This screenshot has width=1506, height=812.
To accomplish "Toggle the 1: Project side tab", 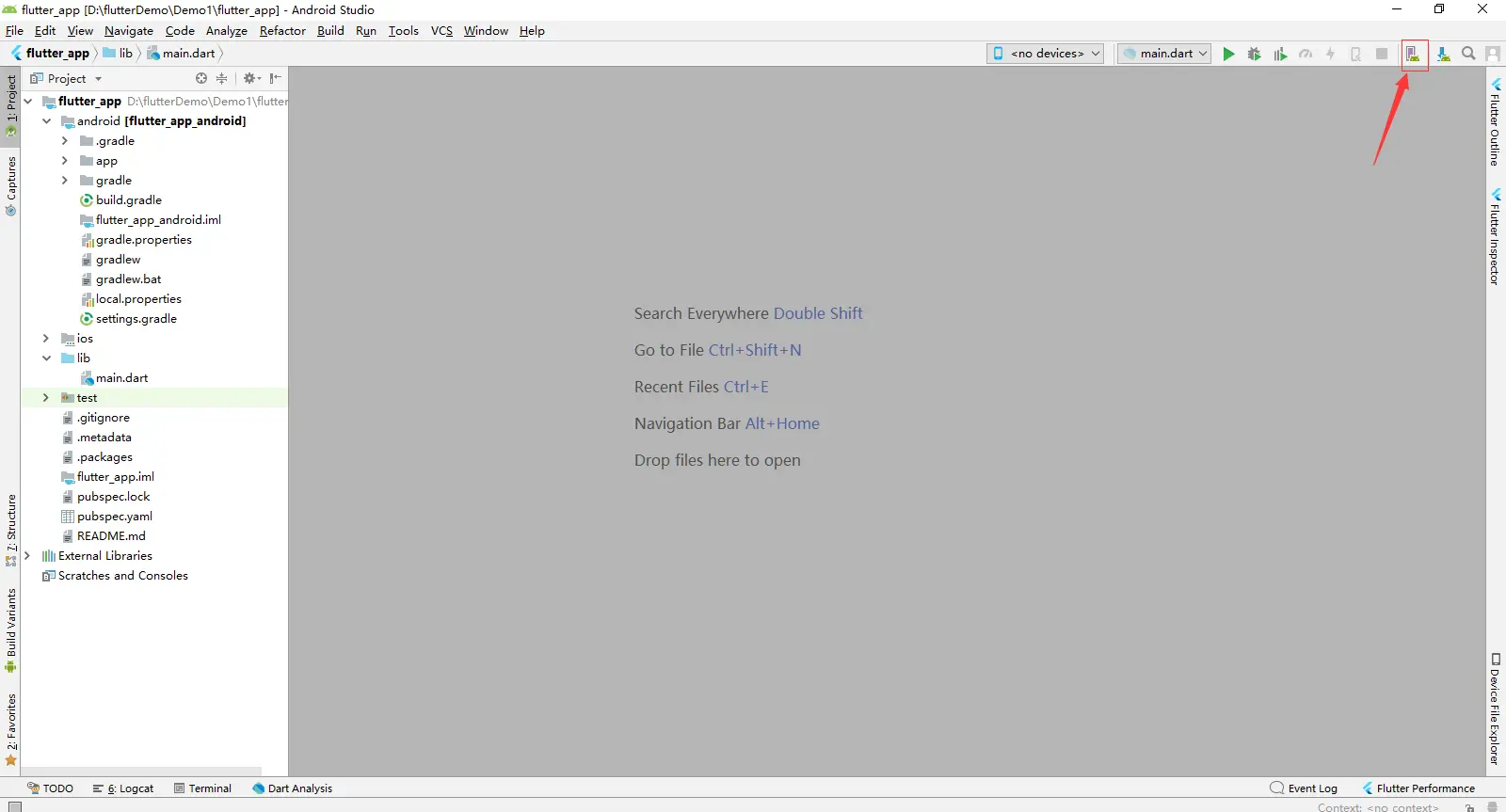I will 11,106.
